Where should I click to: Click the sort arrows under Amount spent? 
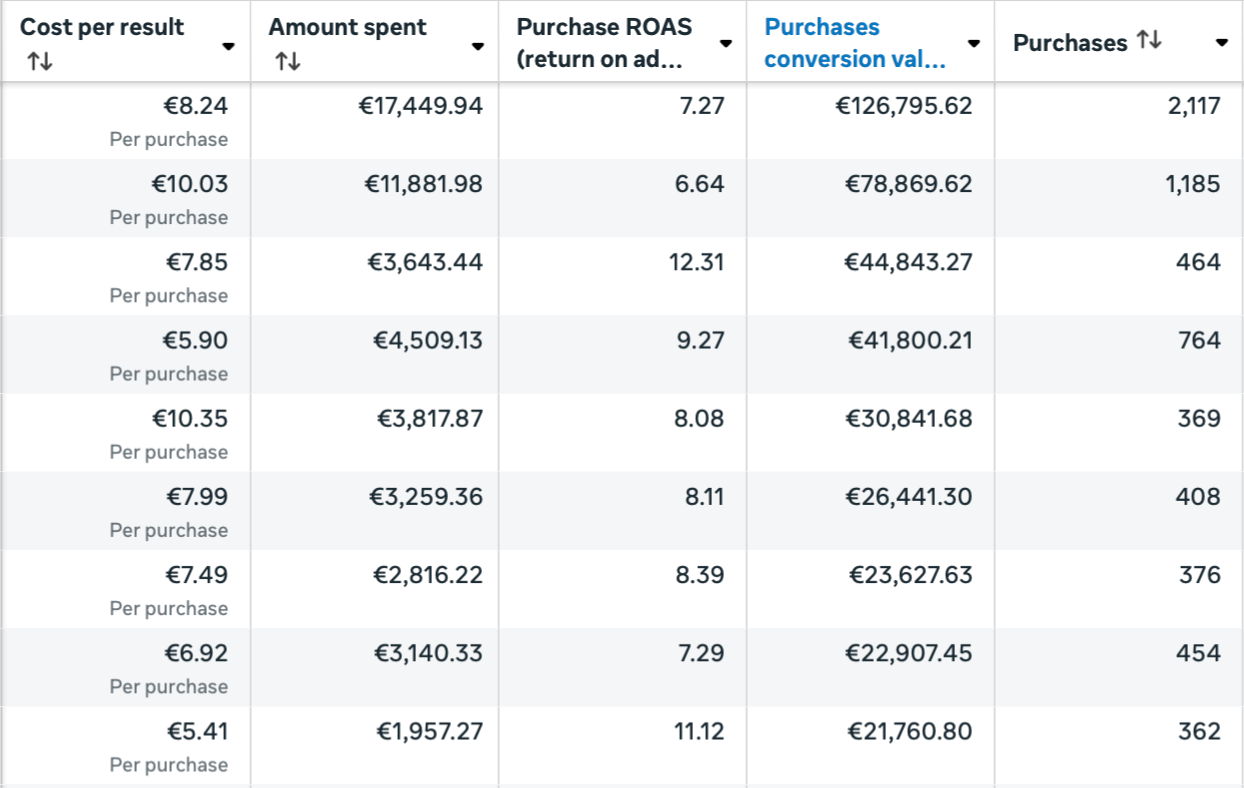tap(288, 61)
